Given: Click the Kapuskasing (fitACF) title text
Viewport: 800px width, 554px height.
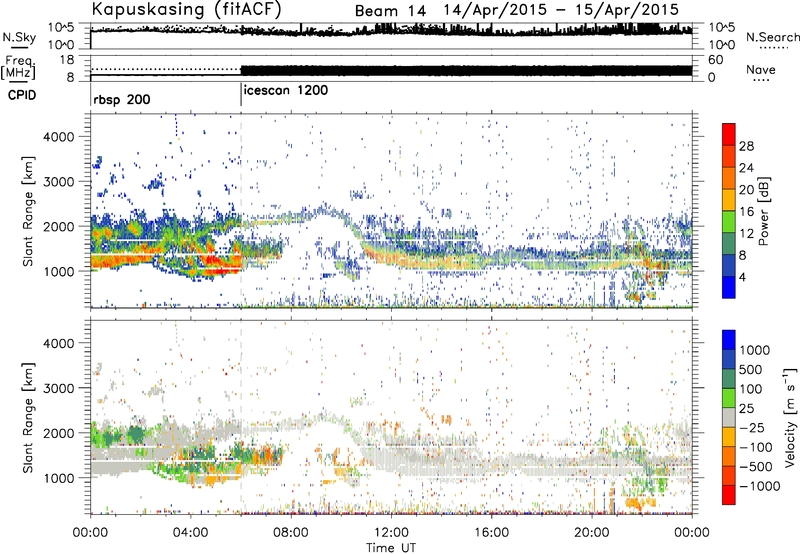Looking at the screenshot, I should [186, 9].
